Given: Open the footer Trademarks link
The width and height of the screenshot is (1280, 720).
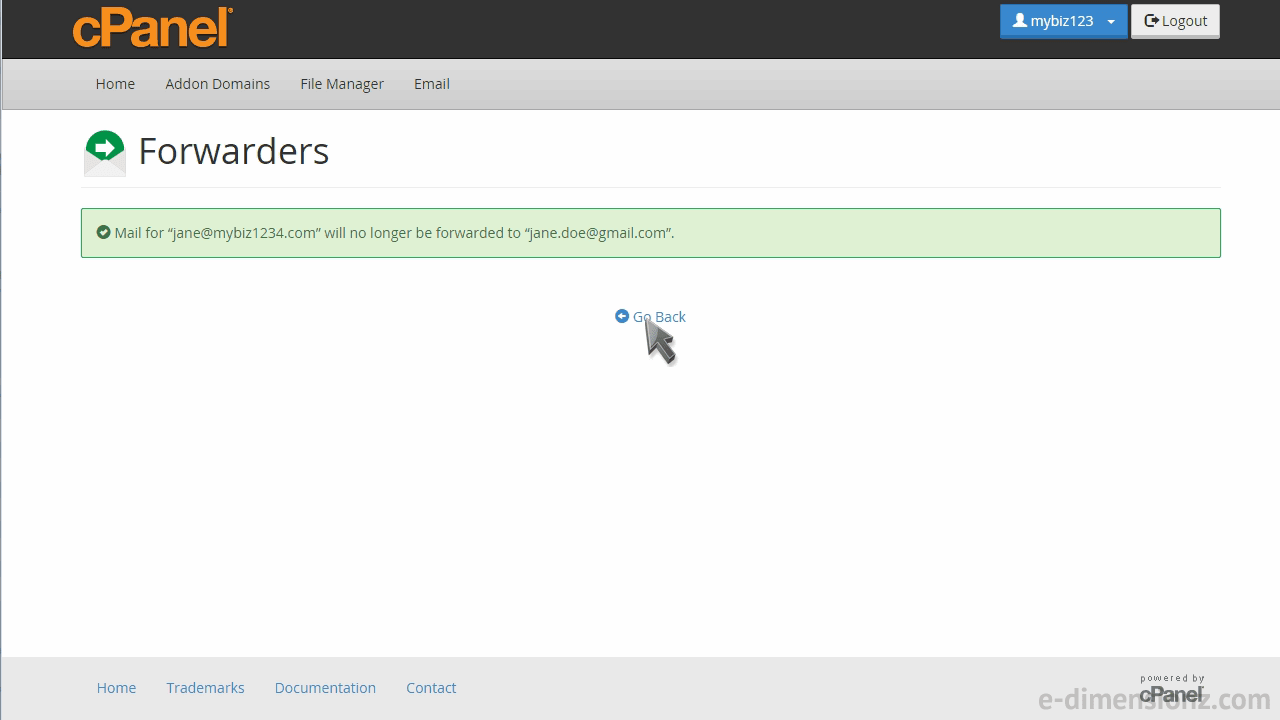Looking at the screenshot, I should pos(205,688).
